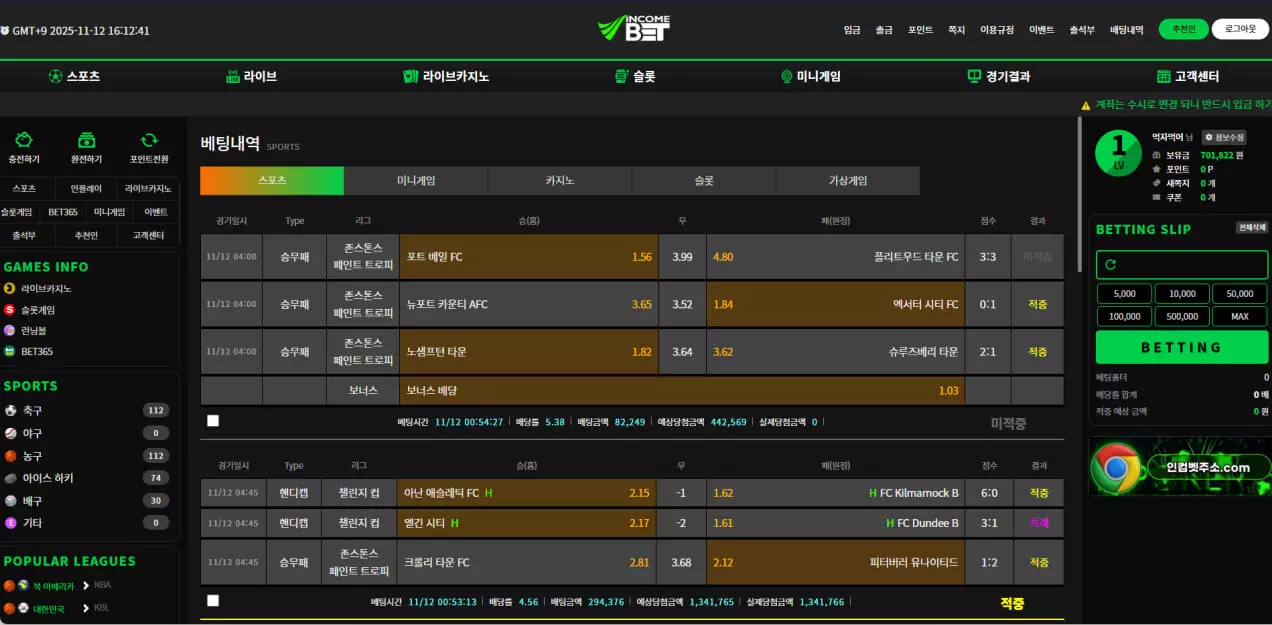Select 축구 soccer in Sports list
This screenshot has height=625, width=1272.
(x=32, y=411)
